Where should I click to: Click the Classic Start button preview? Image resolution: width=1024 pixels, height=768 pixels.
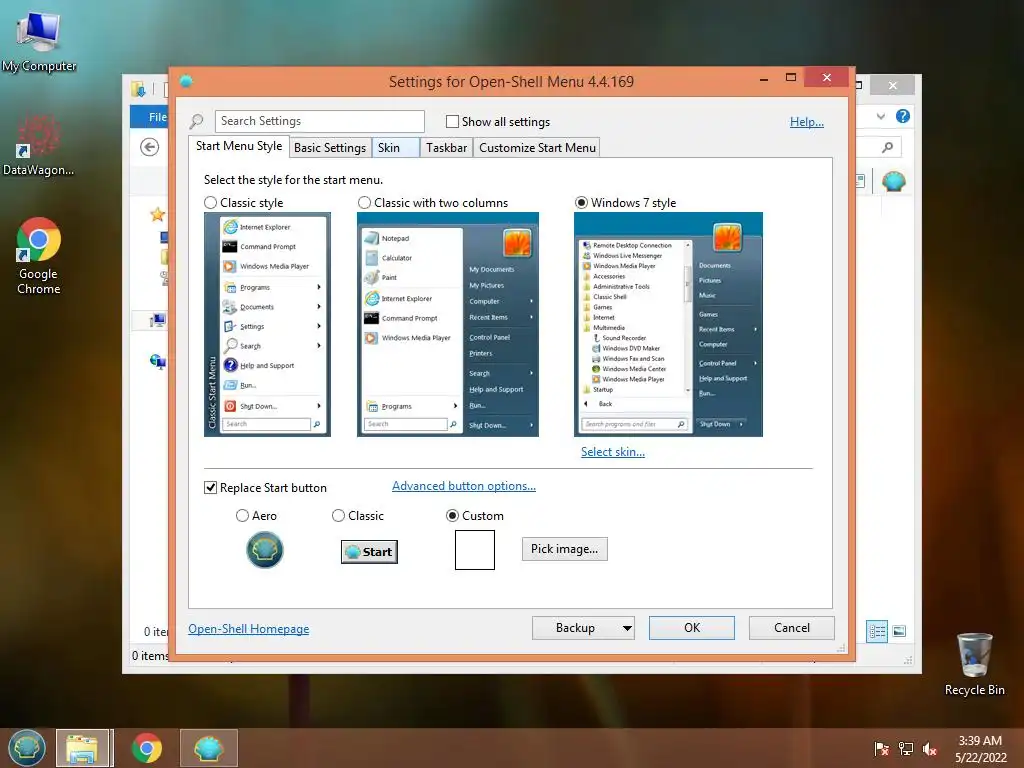(x=369, y=552)
